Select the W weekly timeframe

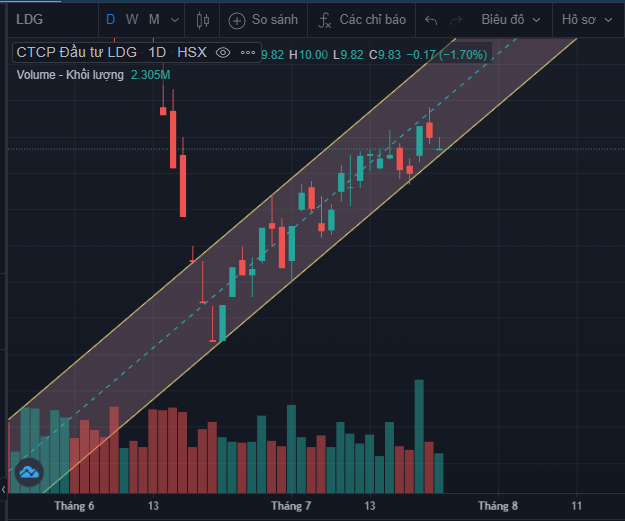pos(132,20)
